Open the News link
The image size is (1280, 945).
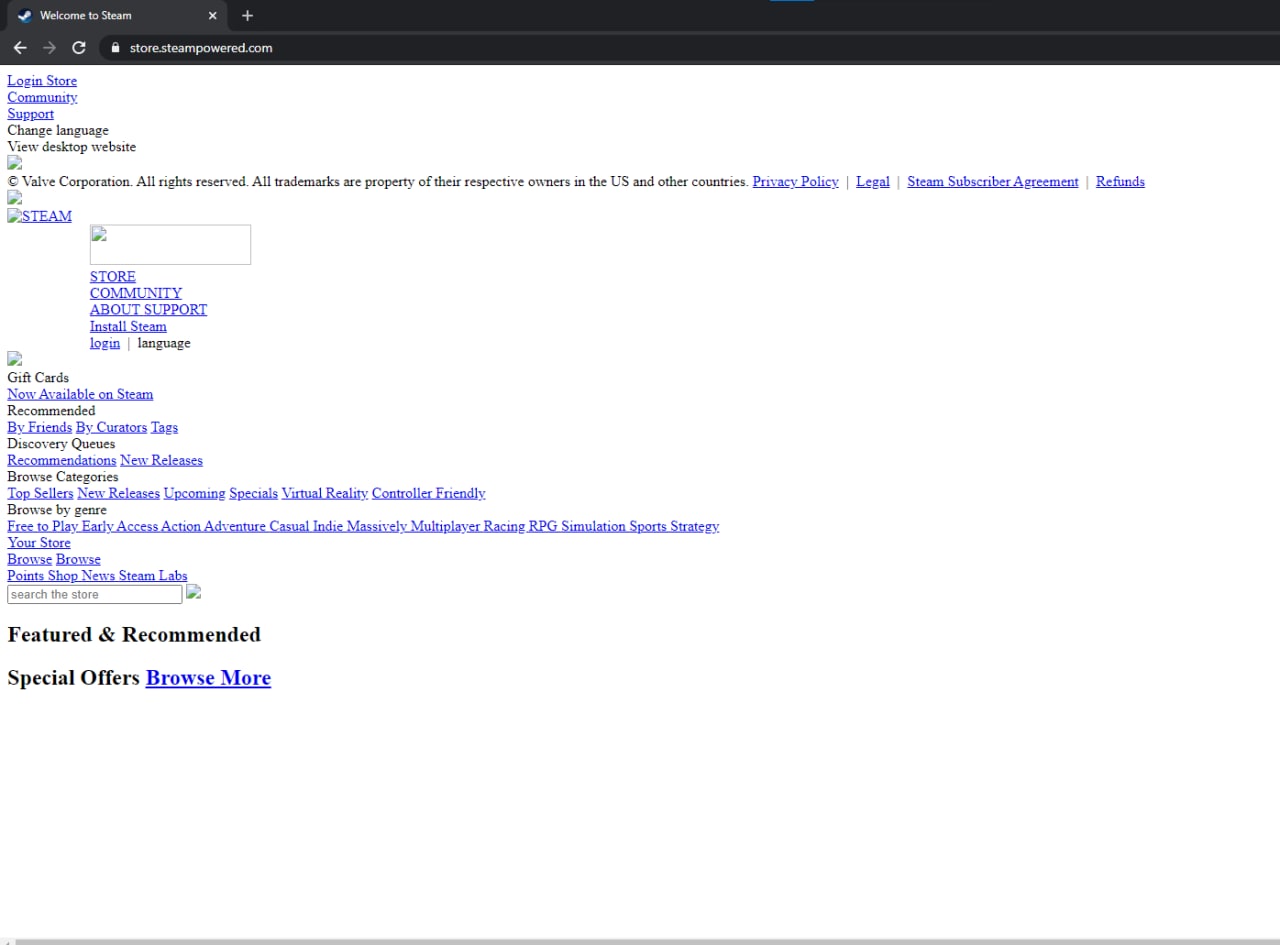click(98, 576)
